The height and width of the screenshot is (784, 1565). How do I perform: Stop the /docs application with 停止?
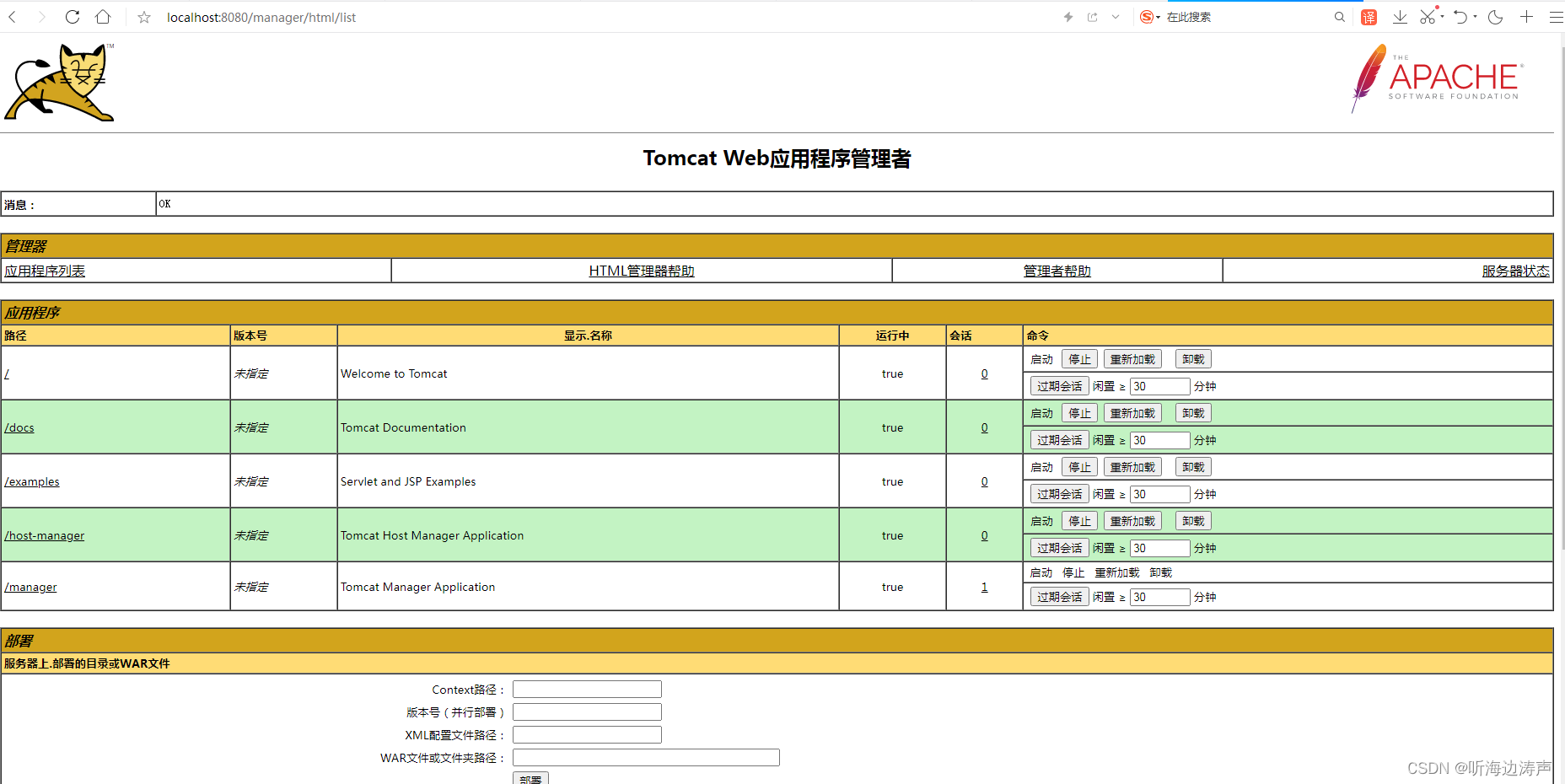1079,413
